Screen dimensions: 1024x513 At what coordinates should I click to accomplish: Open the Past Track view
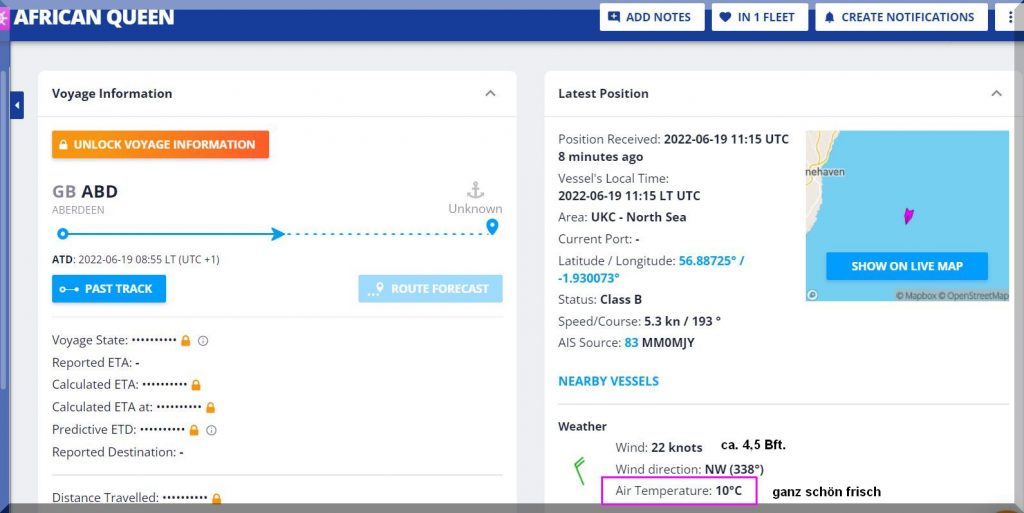click(109, 289)
